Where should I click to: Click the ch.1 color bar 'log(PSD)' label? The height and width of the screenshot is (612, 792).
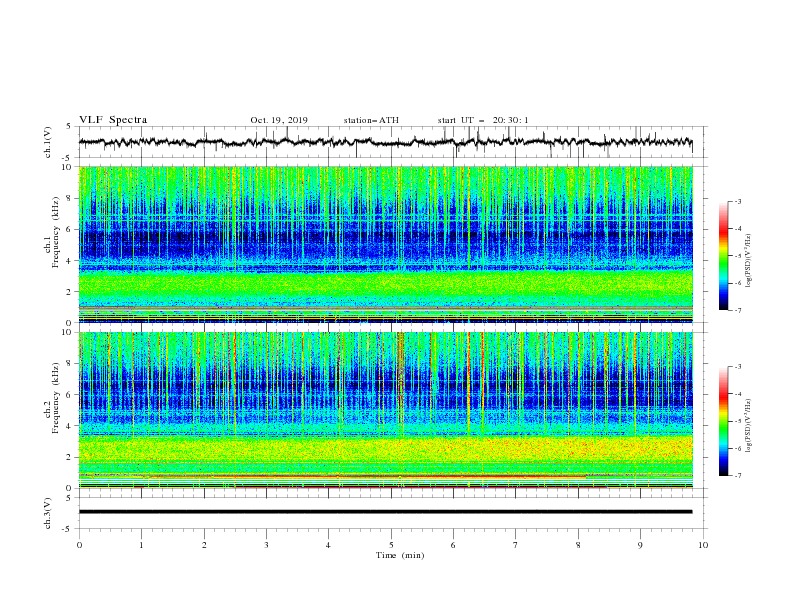pyautogui.click(x=748, y=261)
